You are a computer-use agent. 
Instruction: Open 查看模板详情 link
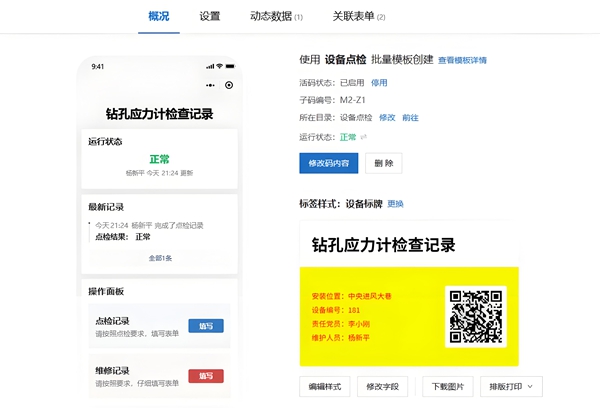click(x=462, y=61)
